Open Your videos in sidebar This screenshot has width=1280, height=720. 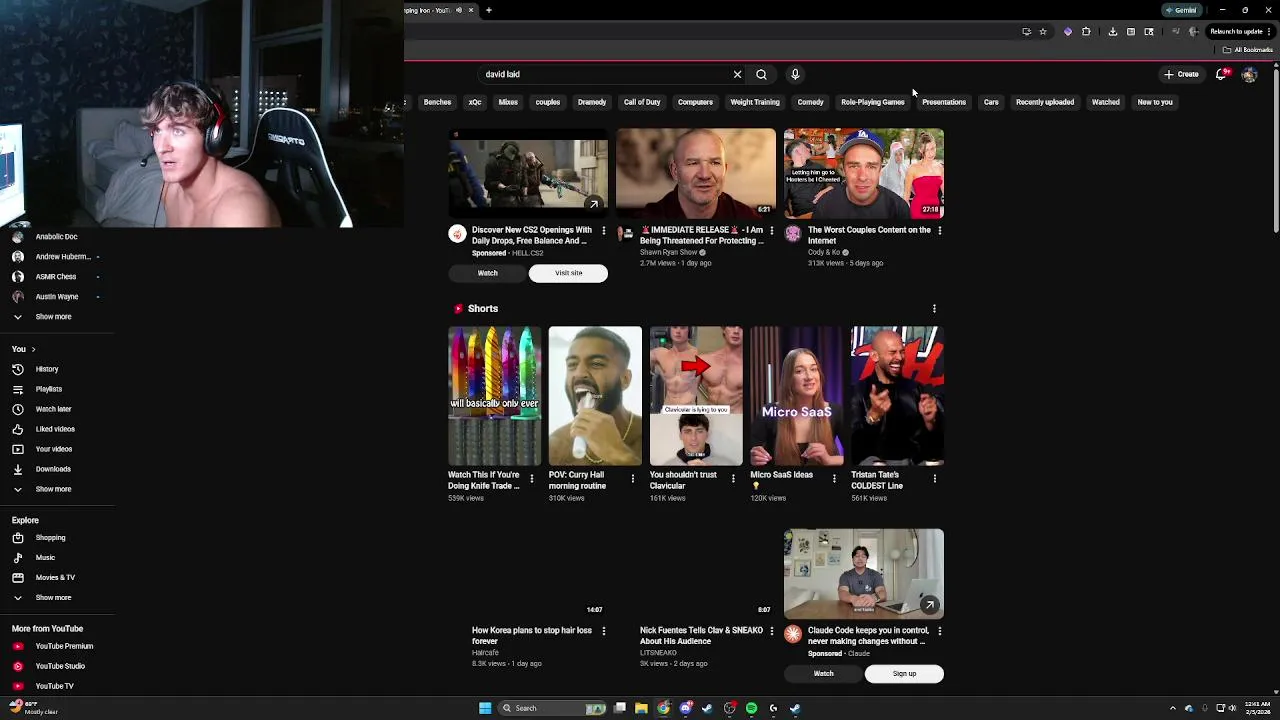click(x=54, y=449)
